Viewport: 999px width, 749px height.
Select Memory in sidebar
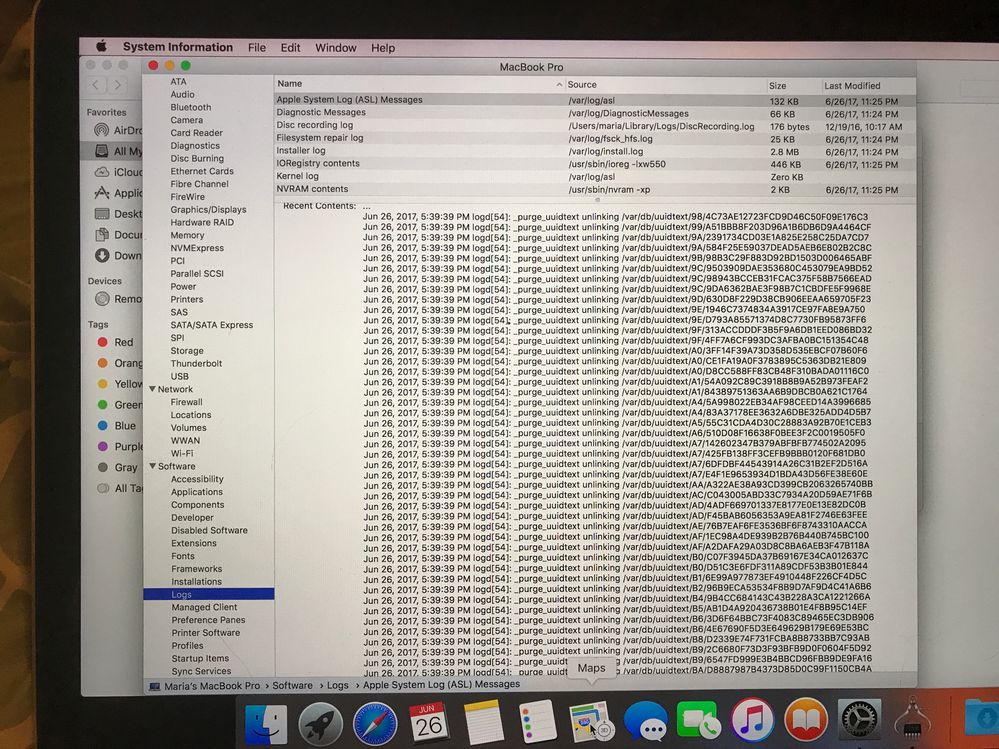(x=187, y=235)
